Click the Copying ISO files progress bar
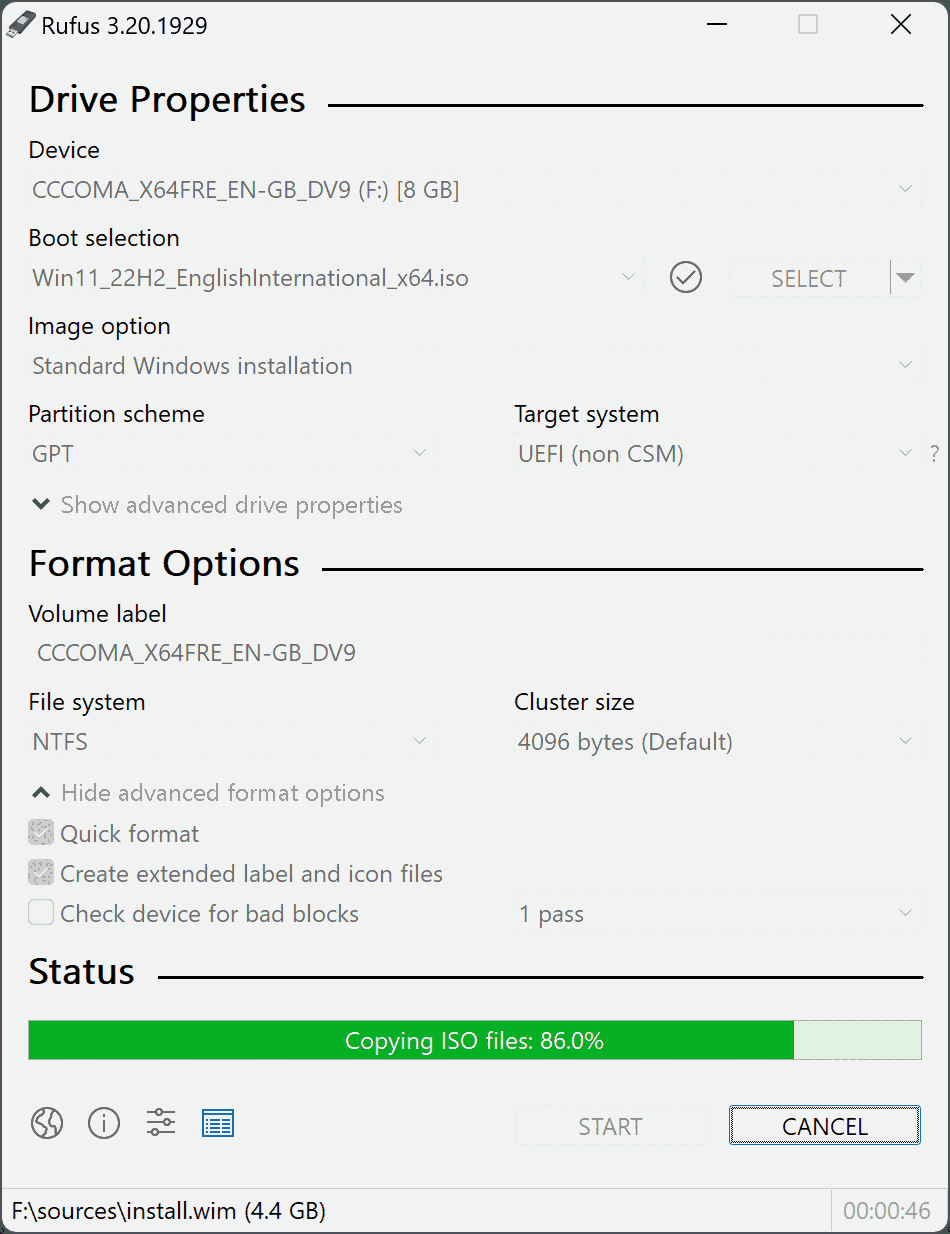Image resolution: width=950 pixels, height=1234 pixels. 475,1040
